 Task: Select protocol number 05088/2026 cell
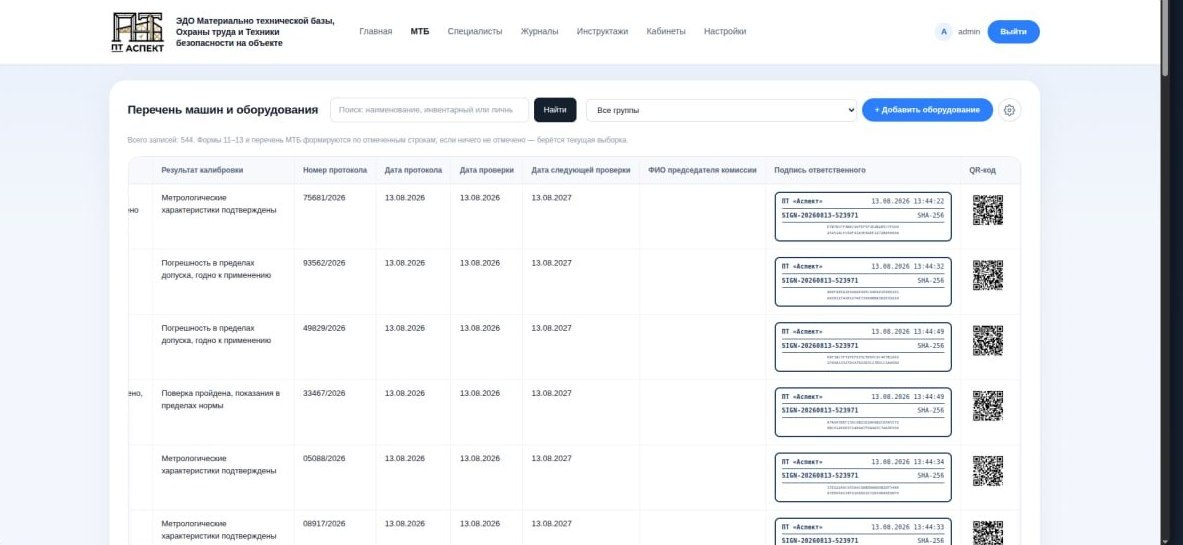pos(324,458)
